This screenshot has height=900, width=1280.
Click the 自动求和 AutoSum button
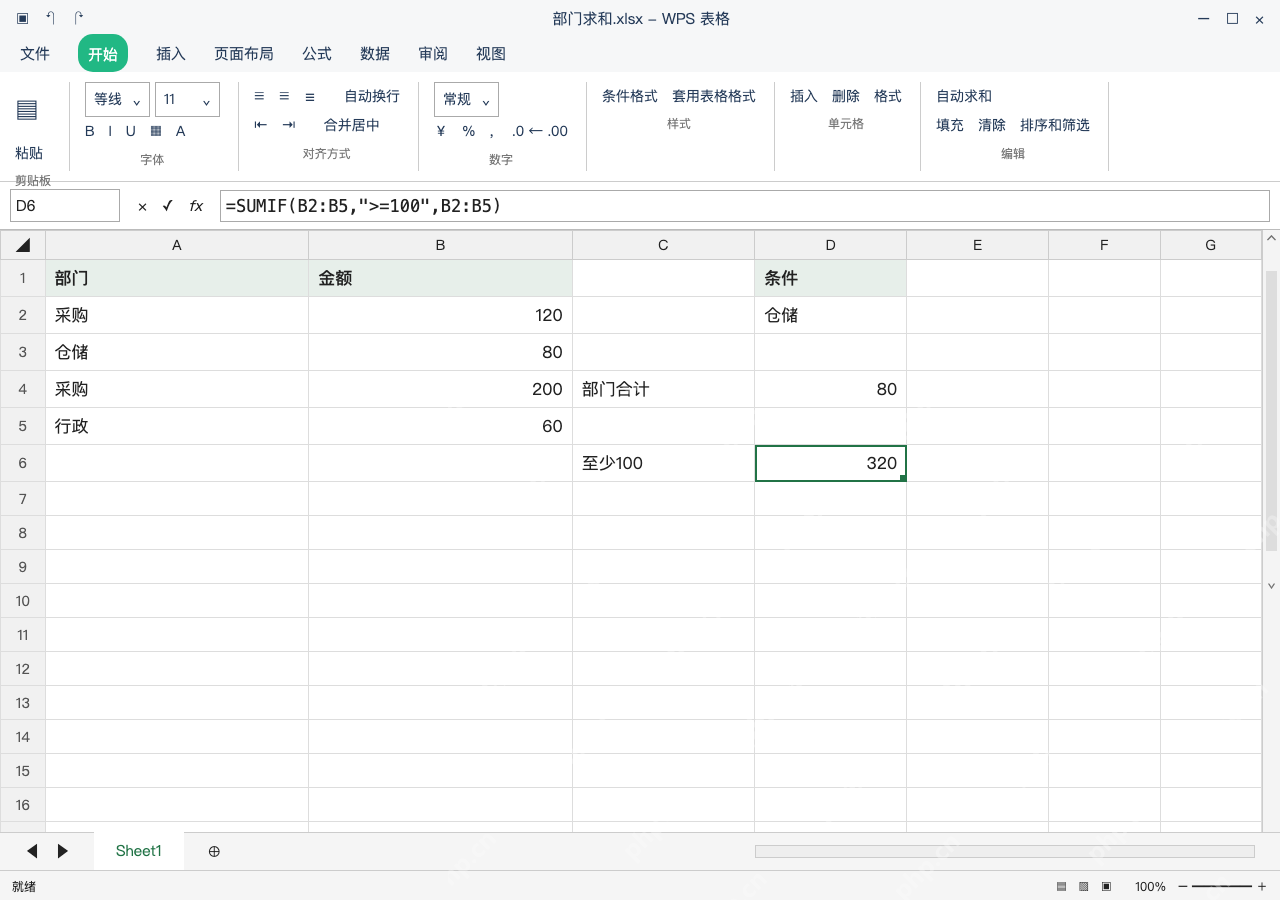[964, 96]
